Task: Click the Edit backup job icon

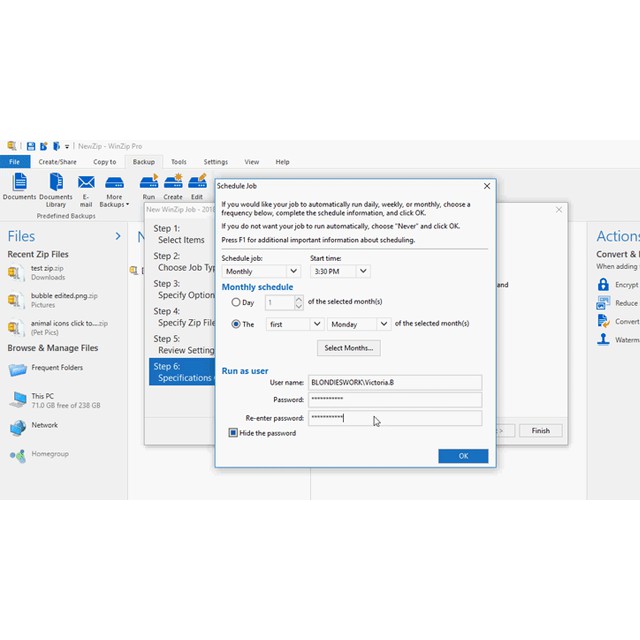Action: pyautogui.click(x=197, y=182)
